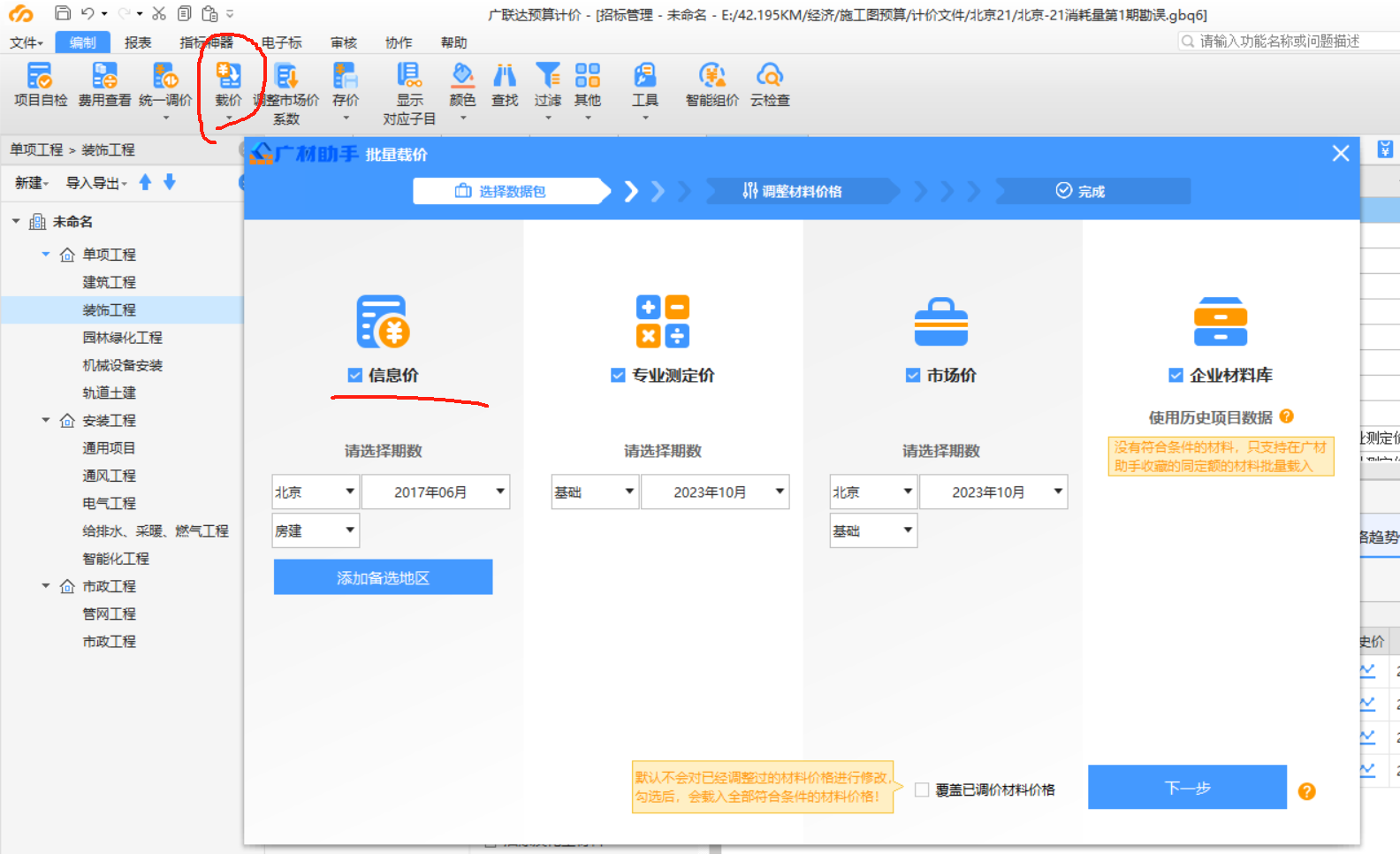Click the 添加备选地区 button

(383, 577)
